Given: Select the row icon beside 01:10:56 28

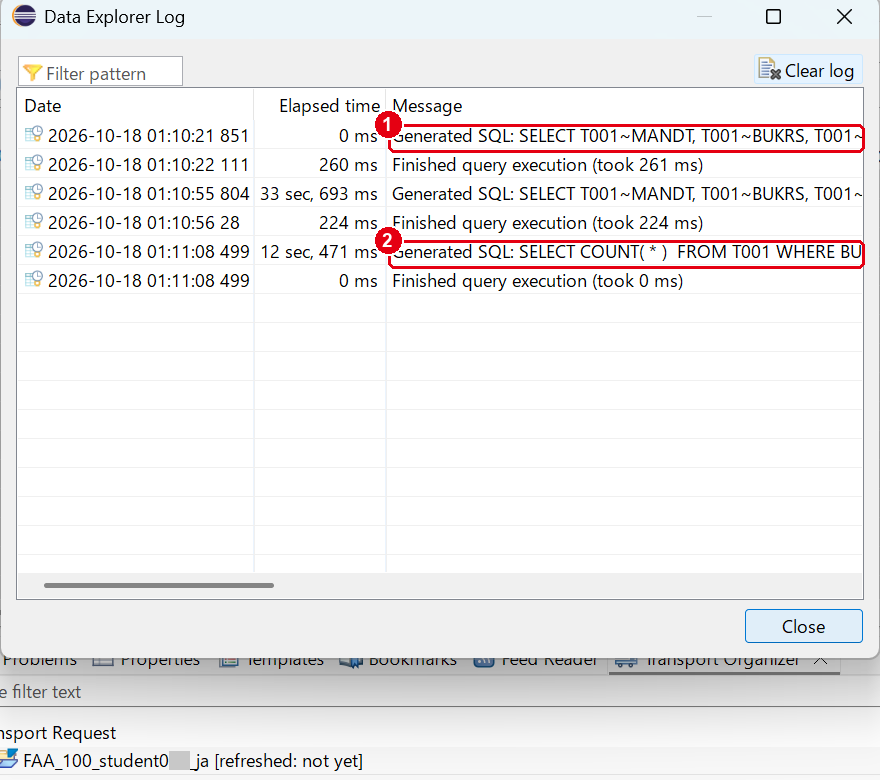Looking at the screenshot, I should pos(34,222).
